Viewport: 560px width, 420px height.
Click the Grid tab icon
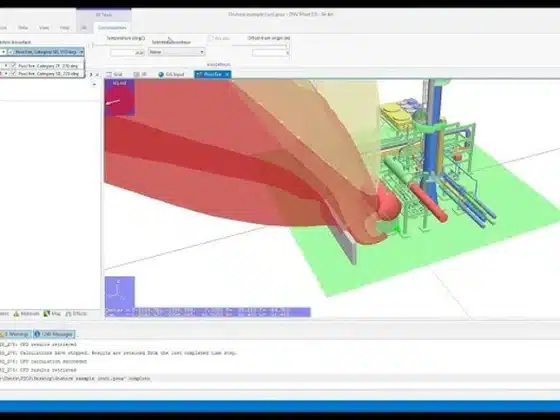[x=109, y=74]
